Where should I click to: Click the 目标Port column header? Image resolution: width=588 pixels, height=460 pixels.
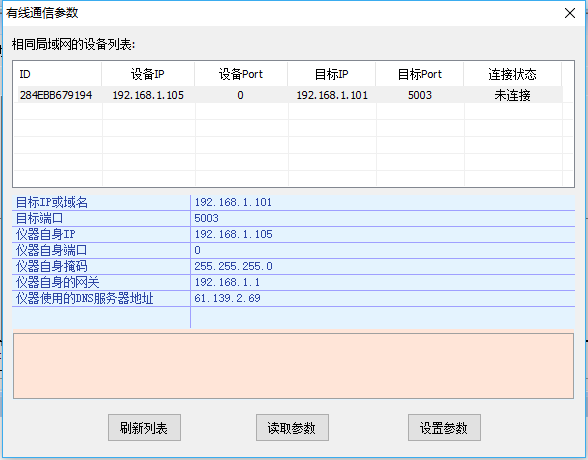420,74
